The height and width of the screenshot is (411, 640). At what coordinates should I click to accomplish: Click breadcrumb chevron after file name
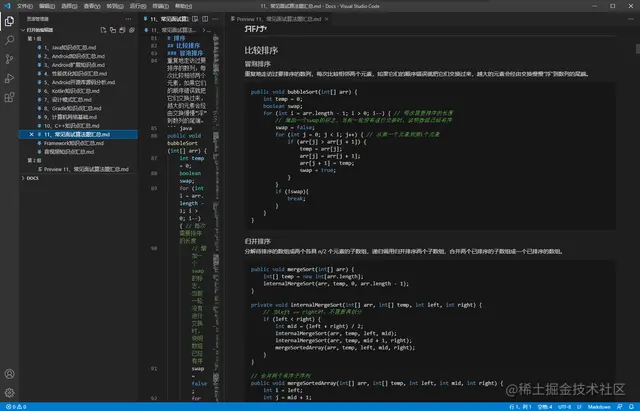(204, 30)
